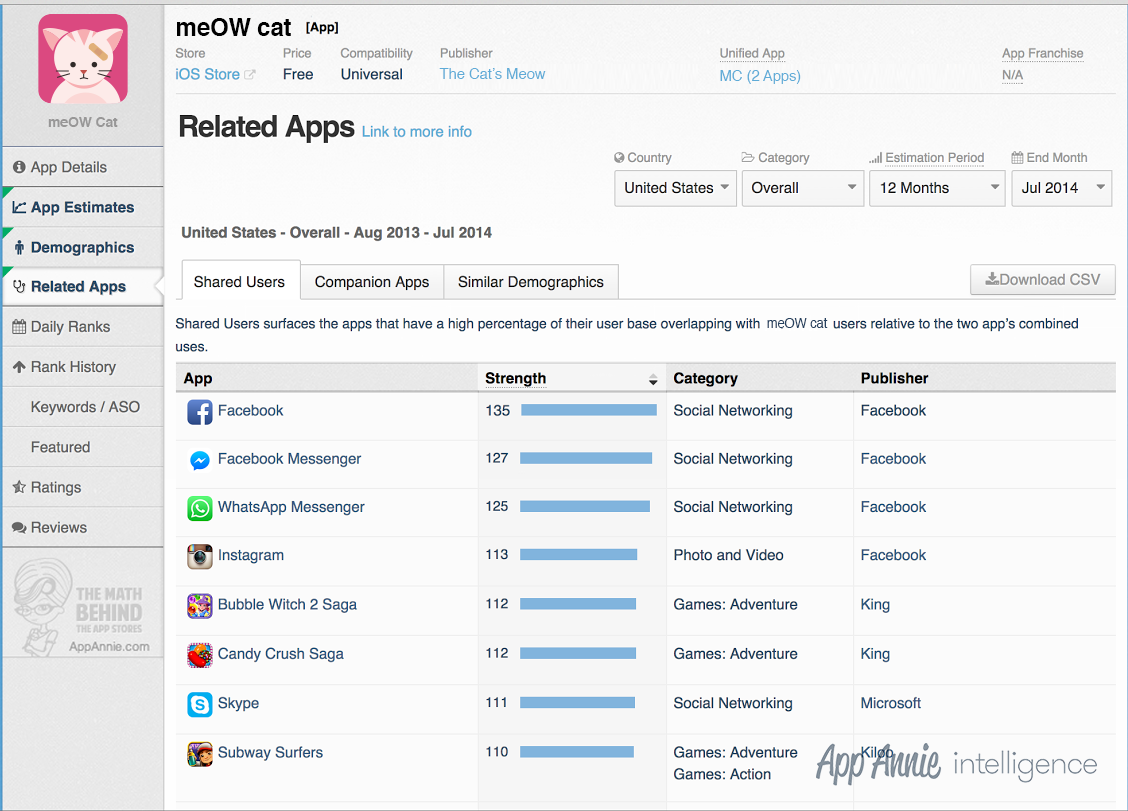
Task: Open The Cat's Meow publisher link
Action: click(x=492, y=73)
